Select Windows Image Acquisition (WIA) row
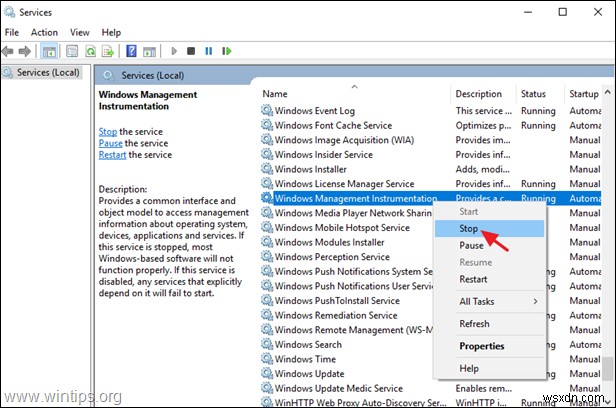Image resolution: width=616 pixels, height=408 pixels. (431, 140)
